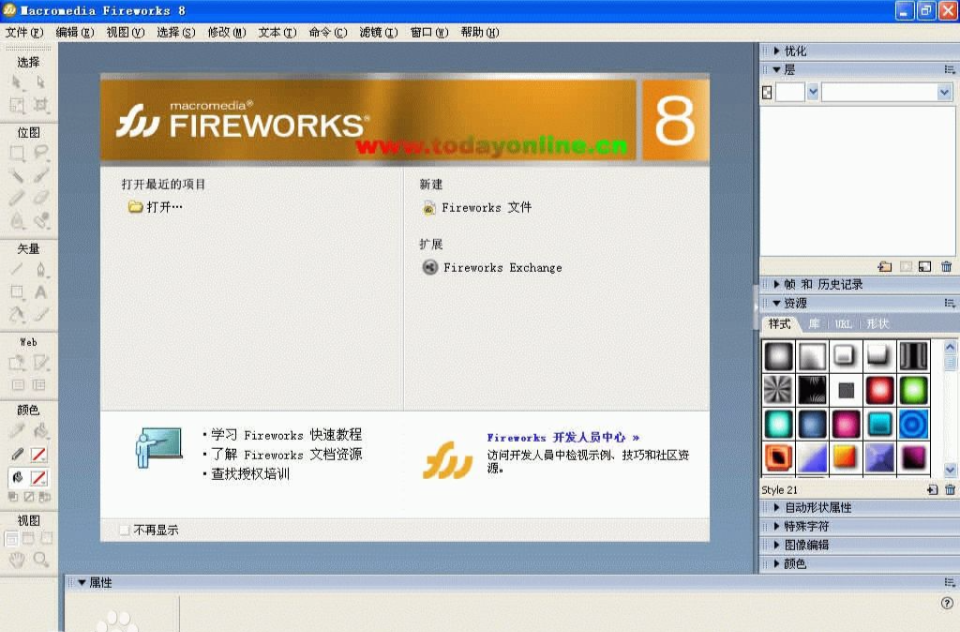Select the Blur tool
Screen dimensions: 960x632
pos(17,220)
